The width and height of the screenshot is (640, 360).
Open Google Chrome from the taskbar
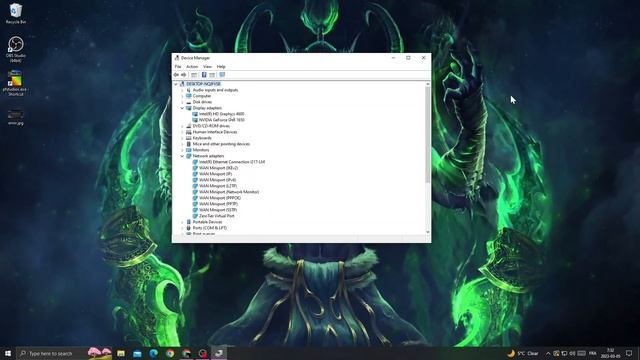pos(170,353)
